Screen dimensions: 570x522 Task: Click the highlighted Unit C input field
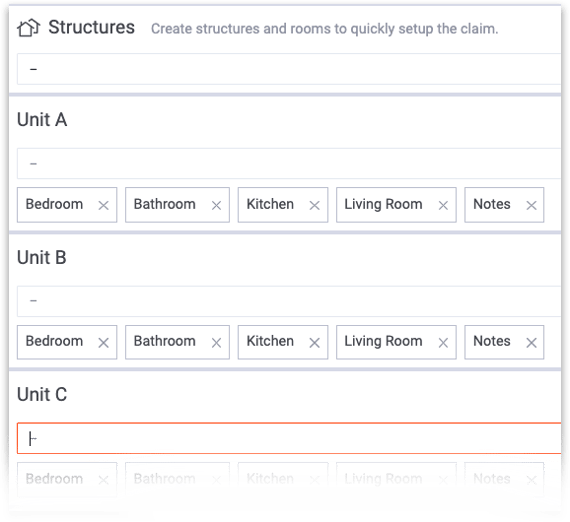coord(289,438)
